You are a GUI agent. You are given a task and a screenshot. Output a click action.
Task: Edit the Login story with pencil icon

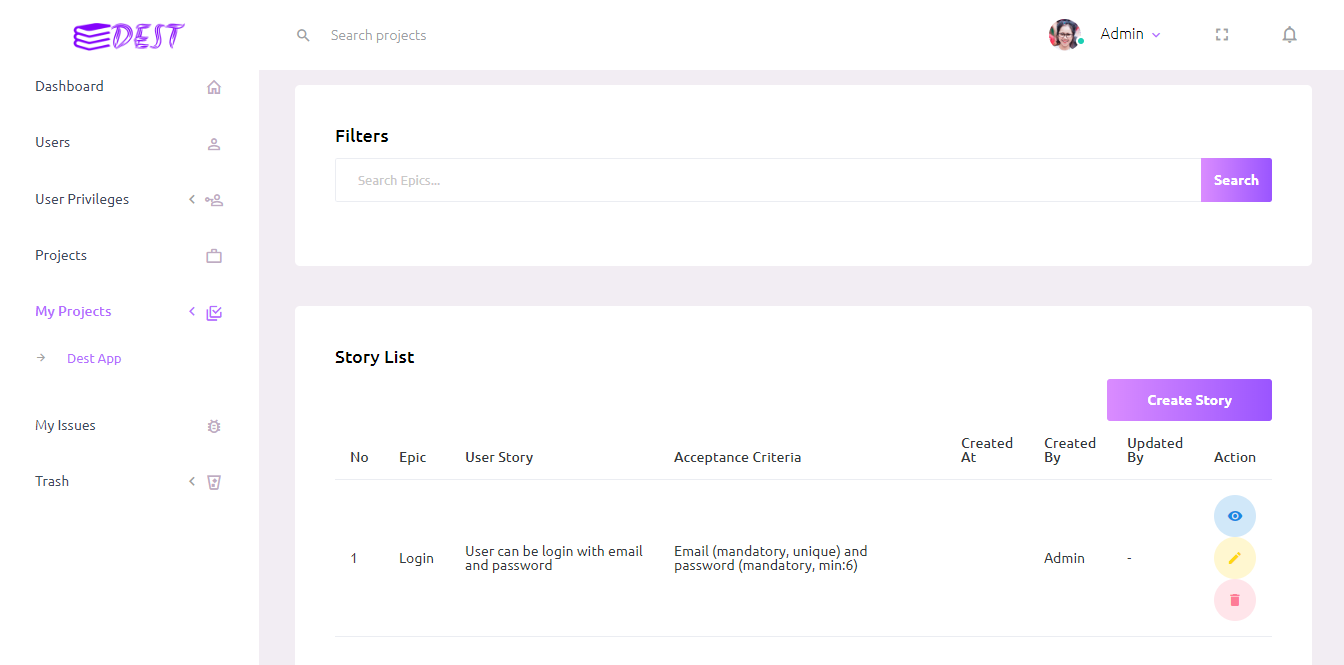1235,558
